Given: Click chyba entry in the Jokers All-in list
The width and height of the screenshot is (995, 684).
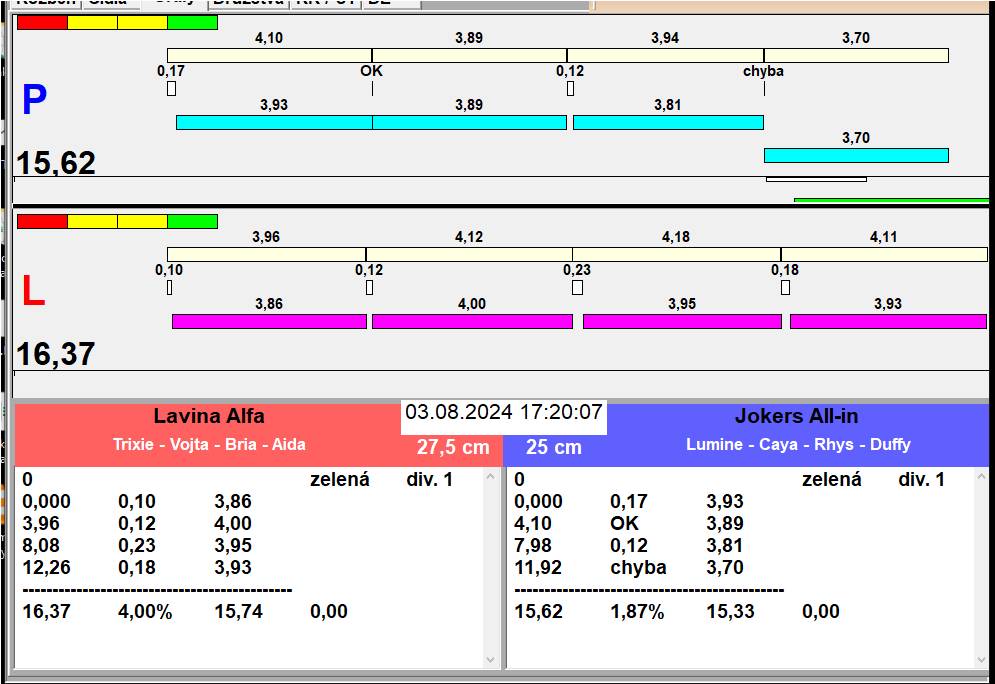Looking at the screenshot, I should pos(638,567).
